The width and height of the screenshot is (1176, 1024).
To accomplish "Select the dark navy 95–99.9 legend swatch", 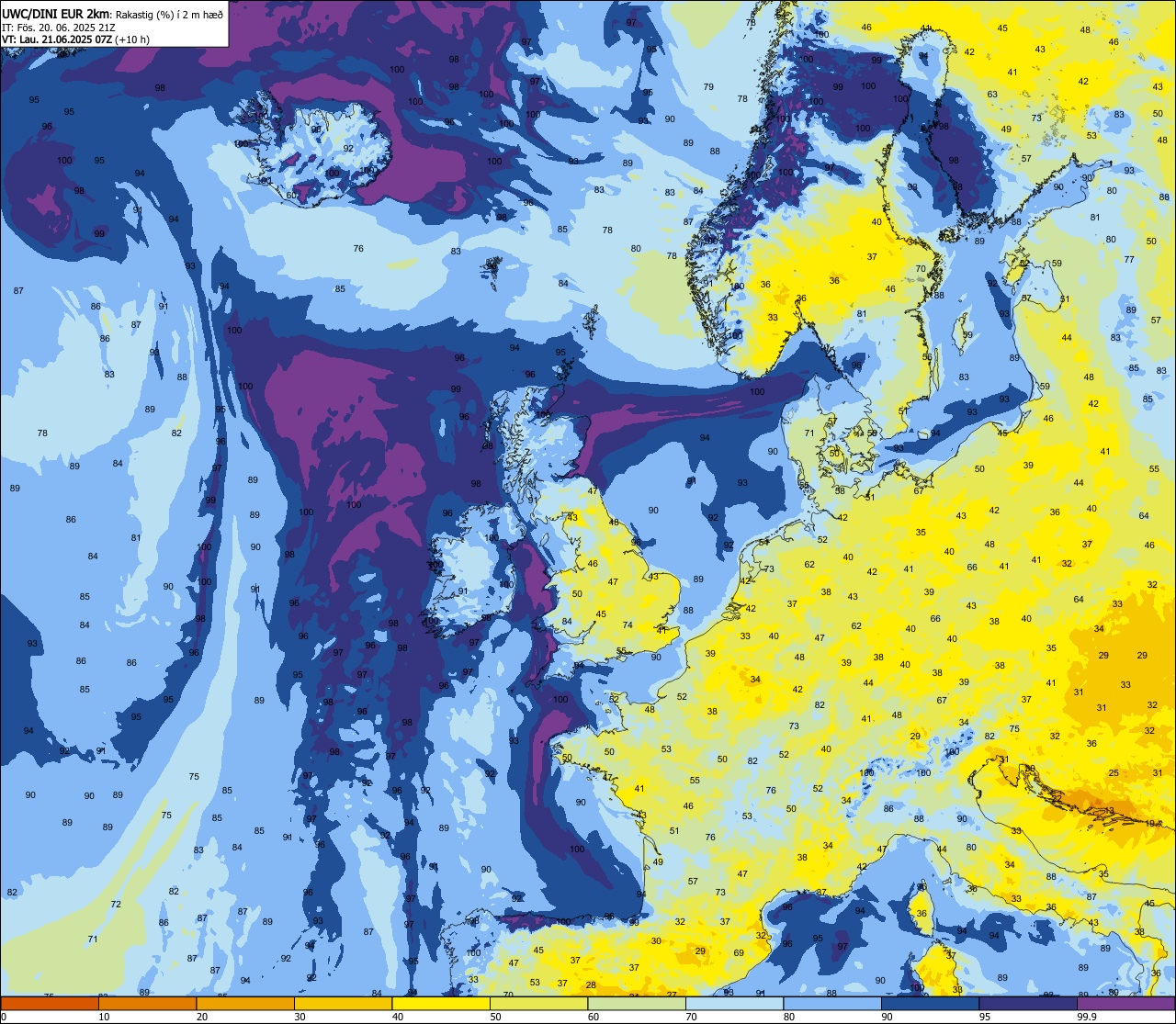I will (1028, 1004).
